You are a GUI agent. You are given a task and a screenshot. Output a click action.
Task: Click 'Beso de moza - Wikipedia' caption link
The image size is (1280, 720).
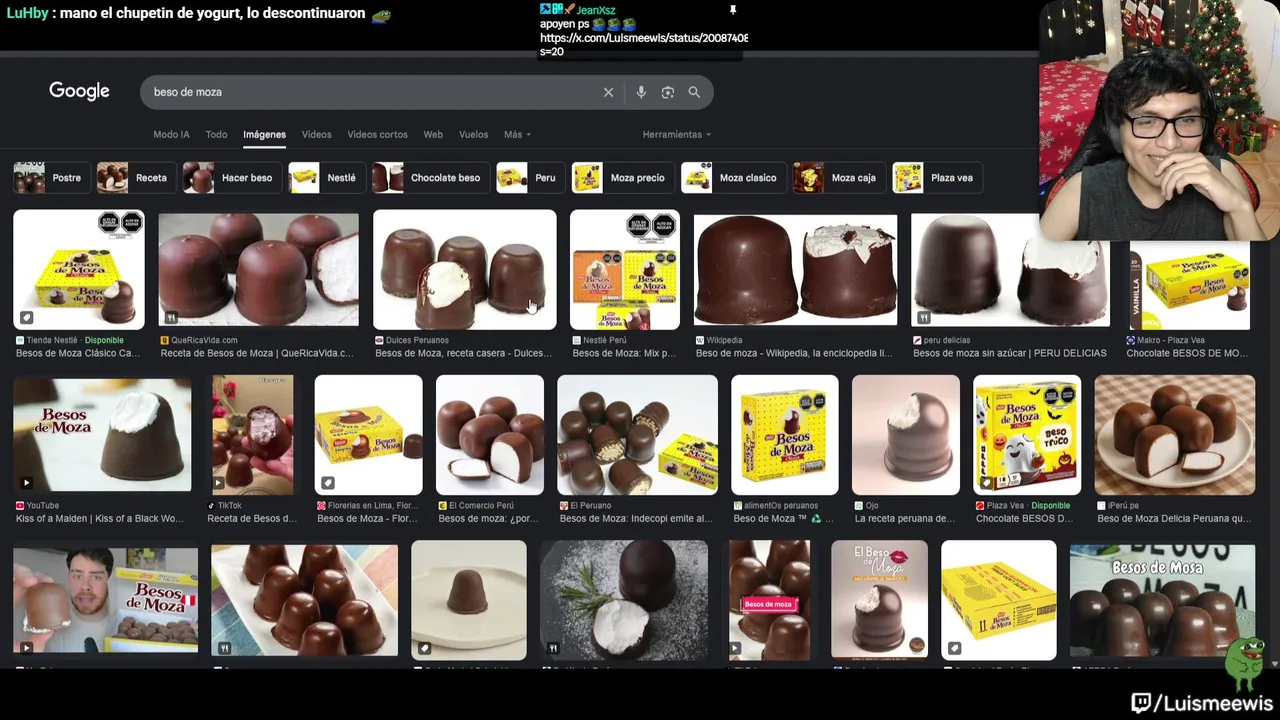pyautogui.click(x=794, y=353)
